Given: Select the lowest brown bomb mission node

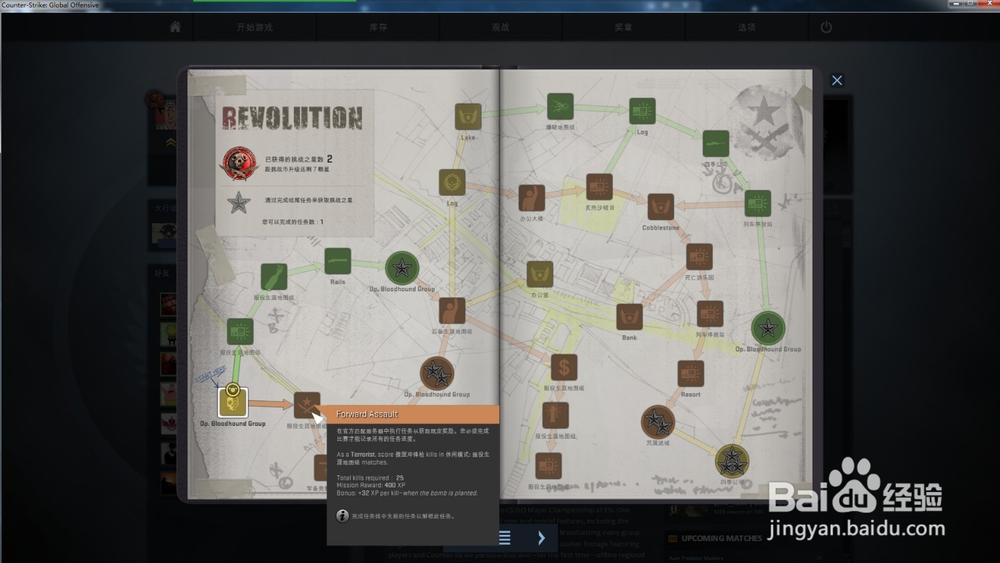Looking at the screenshot, I should pyautogui.click(x=548, y=467).
